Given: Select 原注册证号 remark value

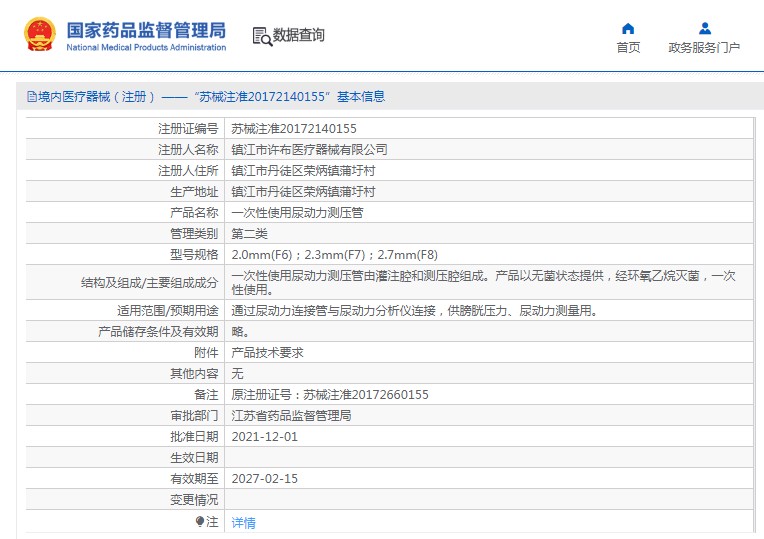Looking at the screenshot, I should point(330,394).
